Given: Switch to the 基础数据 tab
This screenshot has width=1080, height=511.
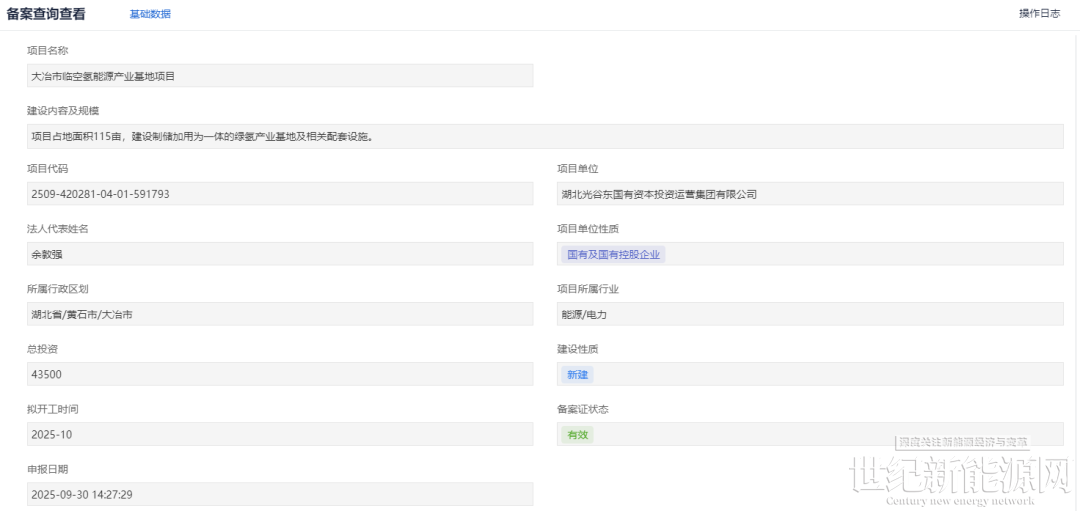Looking at the screenshot, I should click(150, 14).
